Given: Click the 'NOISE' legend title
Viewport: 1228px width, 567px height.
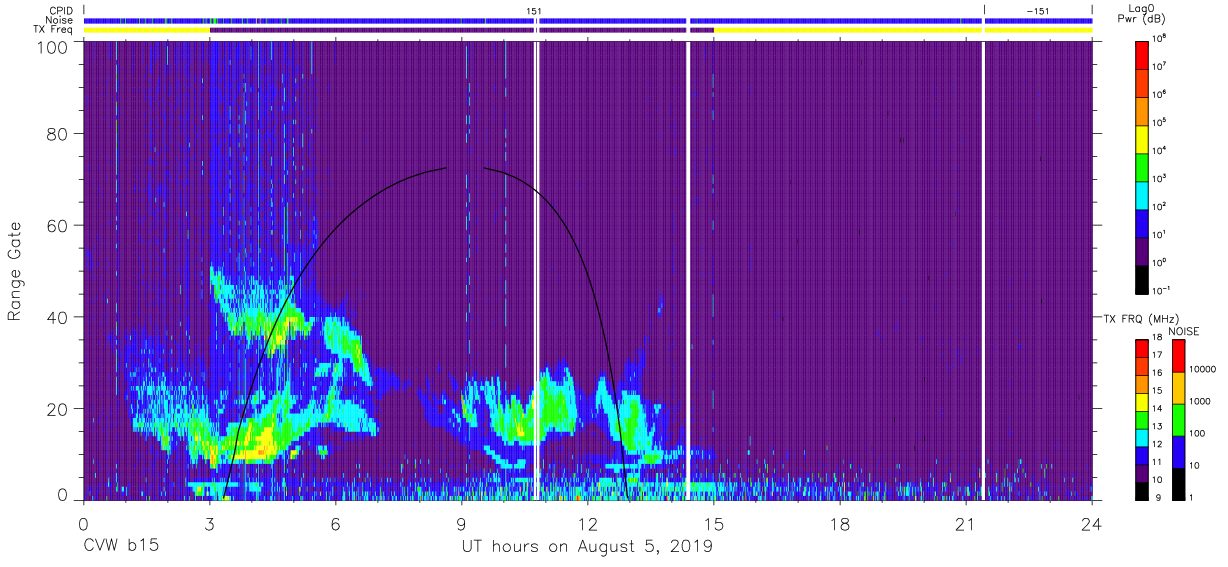Looking at the screenshot, I should (x=1185, y=330).
